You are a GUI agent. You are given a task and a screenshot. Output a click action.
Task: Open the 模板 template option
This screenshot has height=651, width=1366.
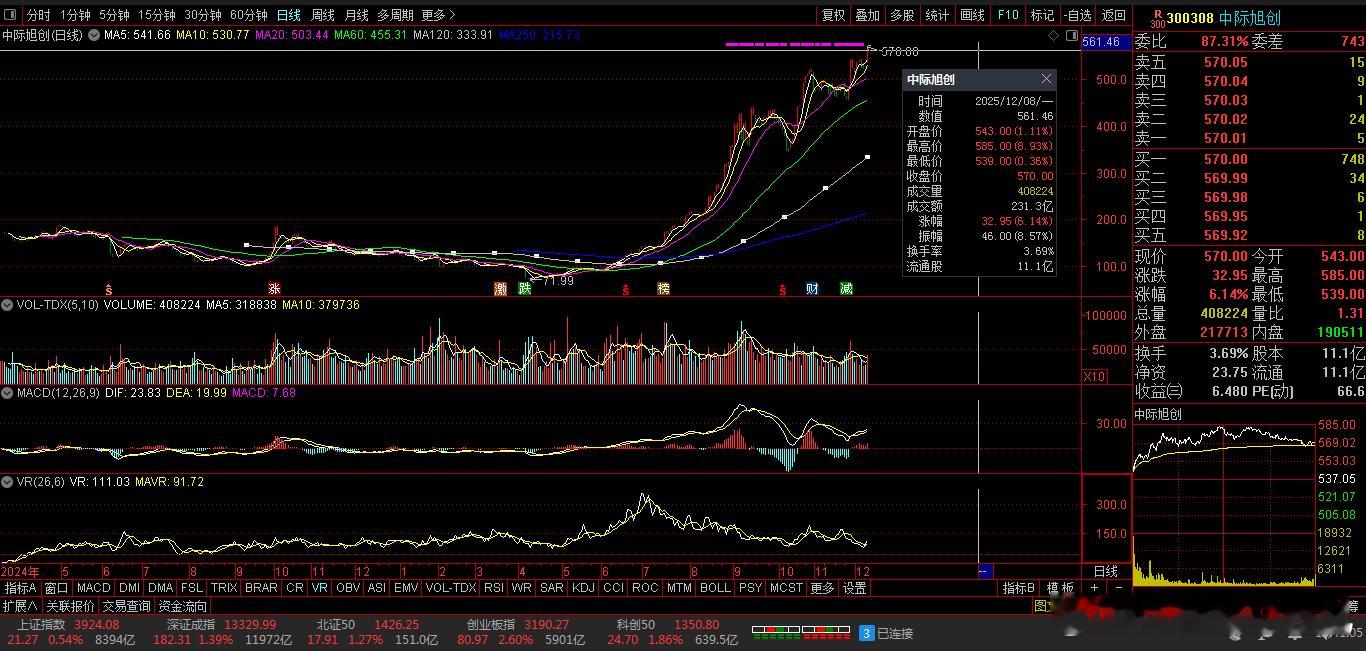click(1060, 588)
